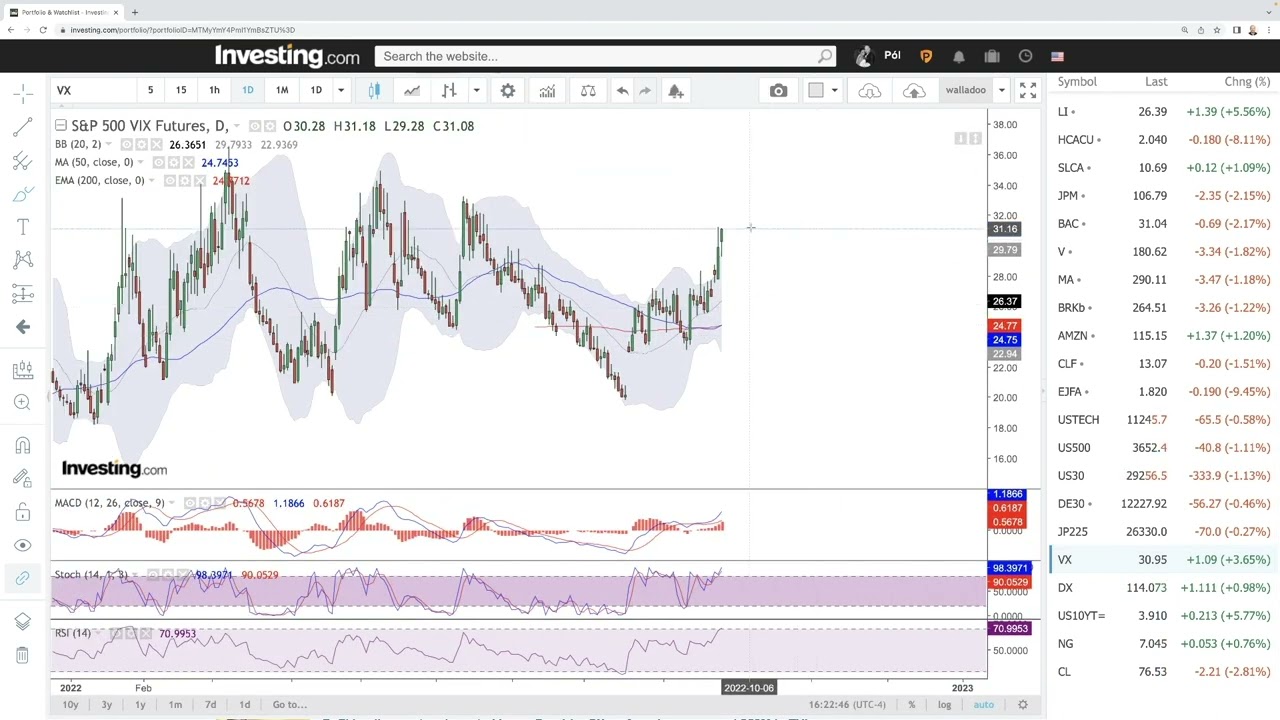Viewport: 1280px width, 720px height.
Task: Select the 5 minute interval
Action: point(150,91)
